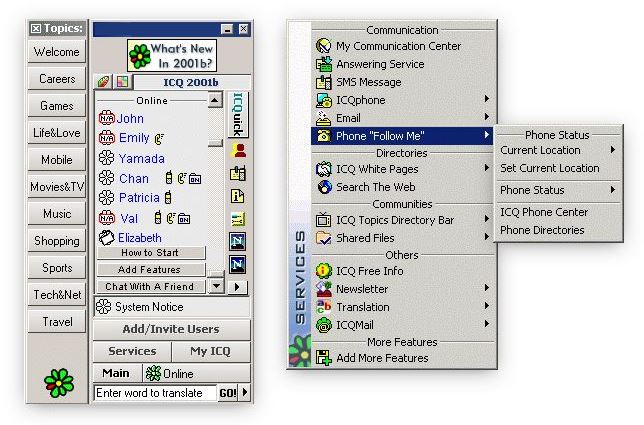The image size is (644, 425).
Task: Click the red user icon in ICQuick bar
Action: (238, 151)
